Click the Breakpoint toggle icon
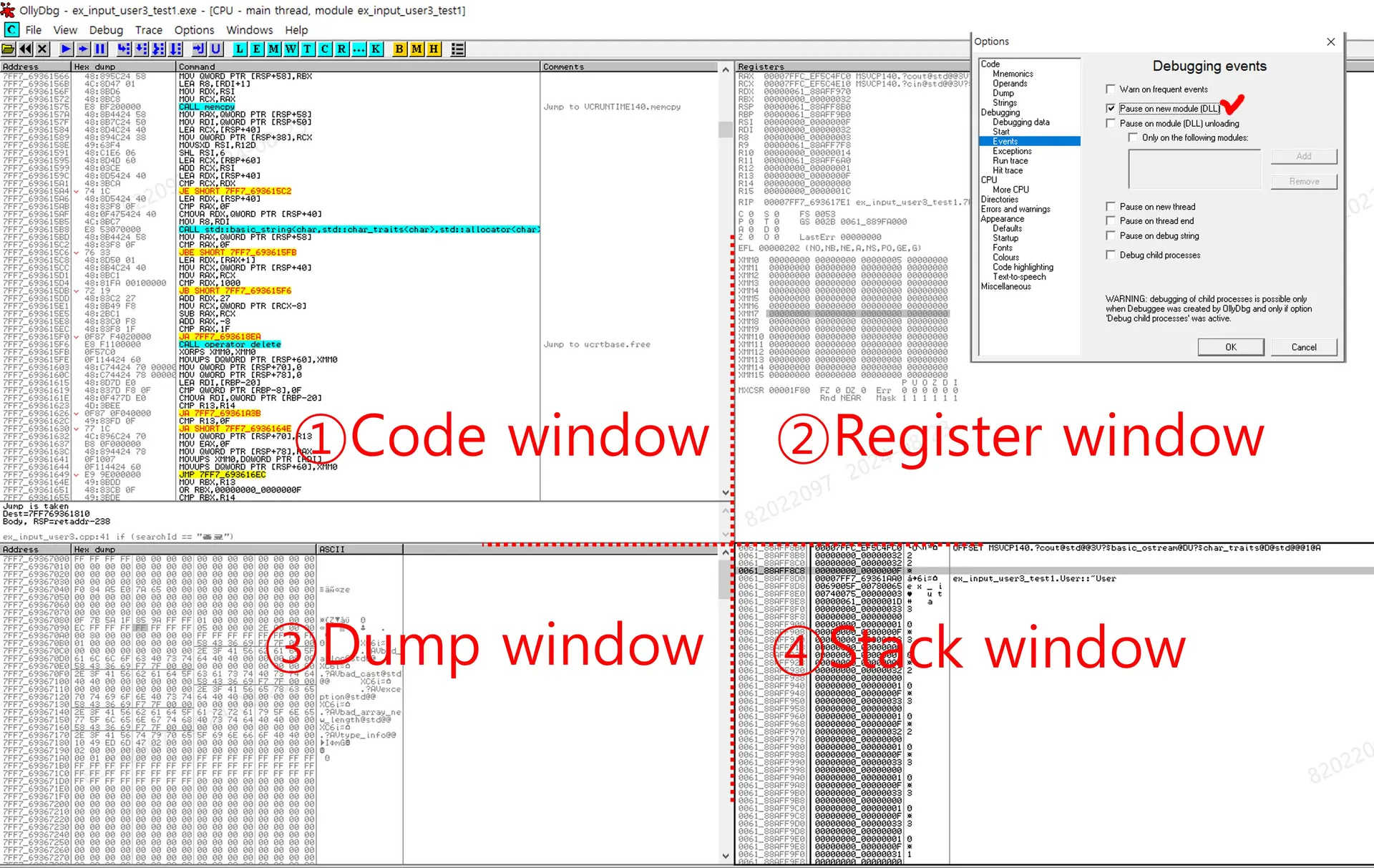 pyautogui.click(x=400, y=50)
